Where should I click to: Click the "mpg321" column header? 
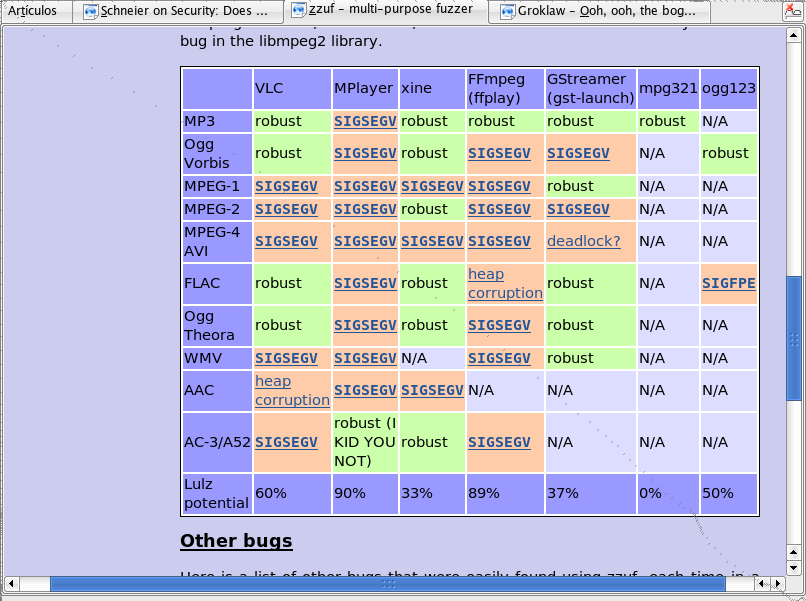tap(668, 88)
